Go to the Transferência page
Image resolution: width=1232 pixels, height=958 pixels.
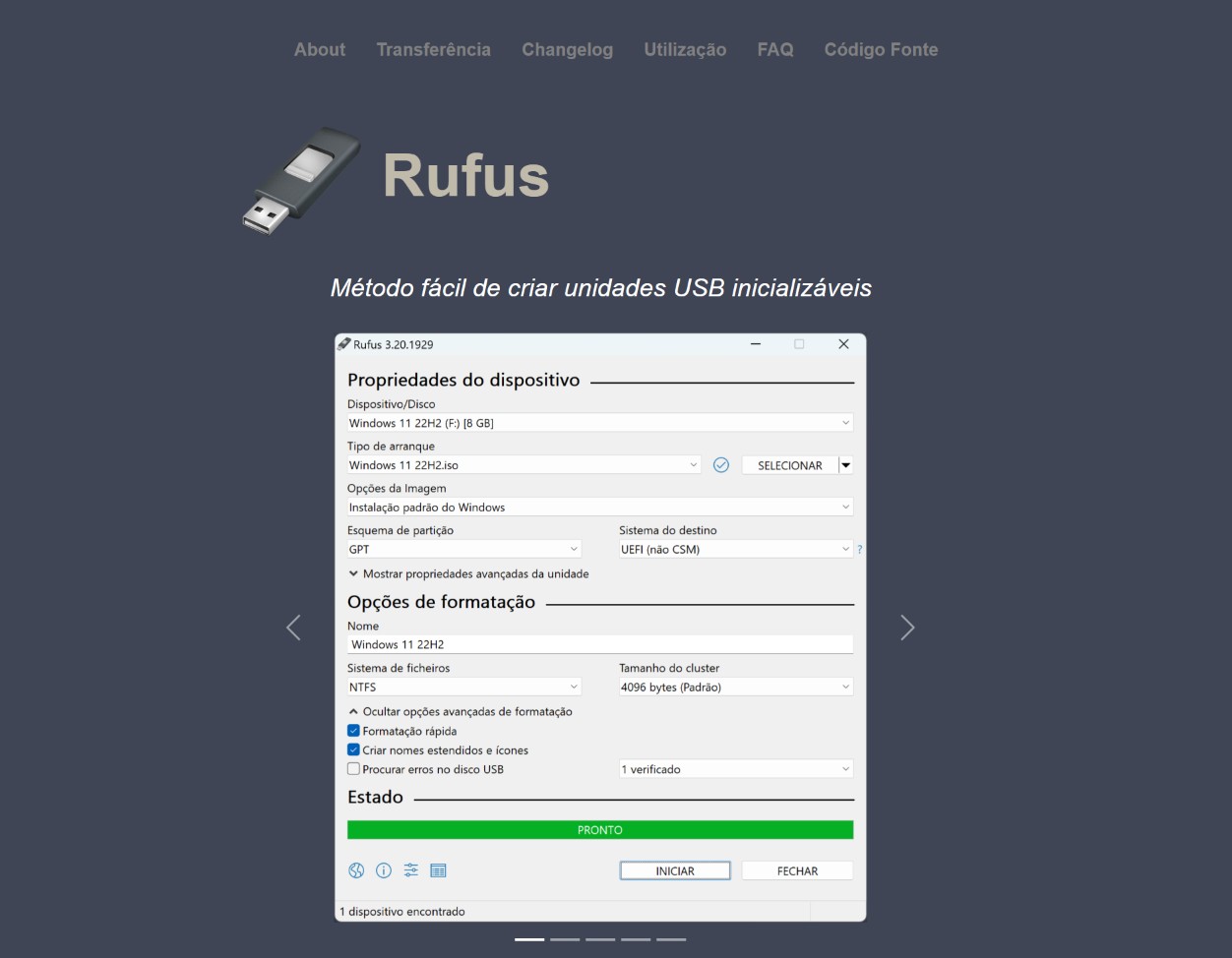coord(433,49)
